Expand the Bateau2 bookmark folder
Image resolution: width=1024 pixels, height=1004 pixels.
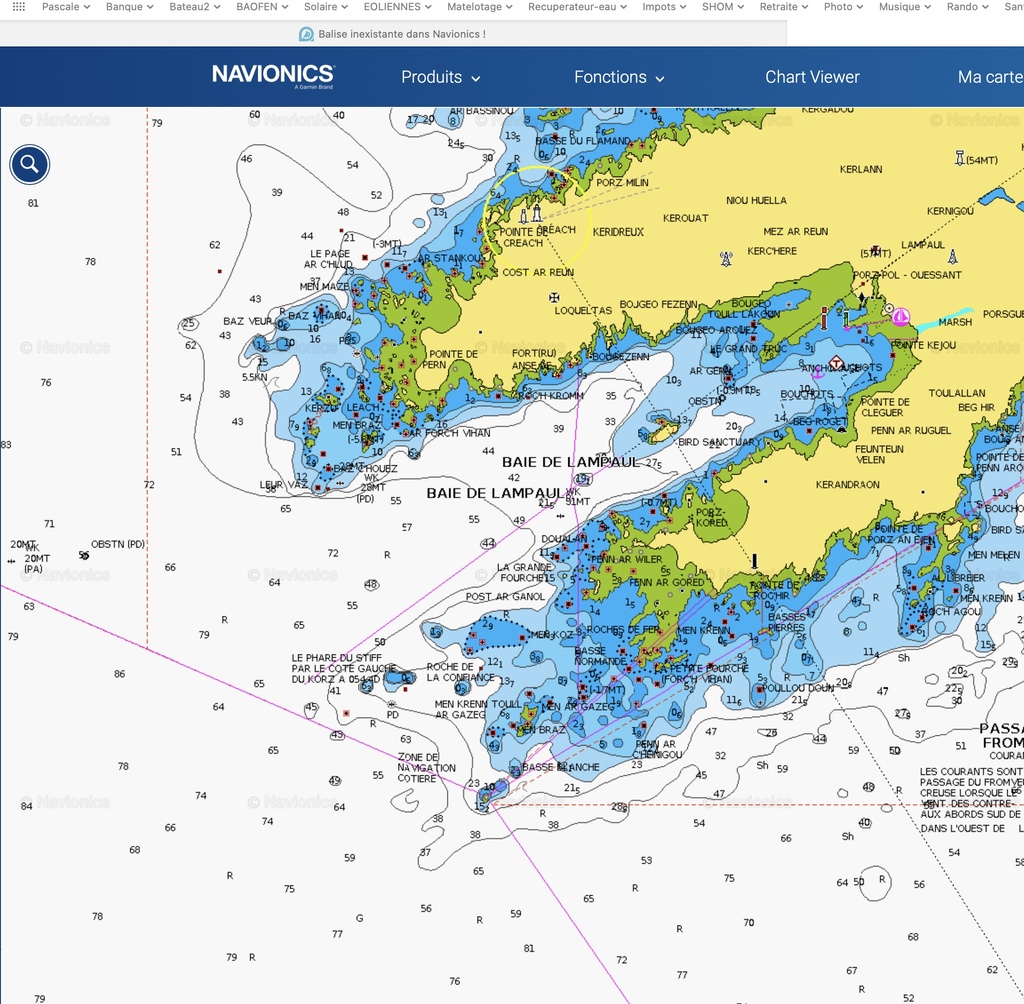tap(195, 7)
